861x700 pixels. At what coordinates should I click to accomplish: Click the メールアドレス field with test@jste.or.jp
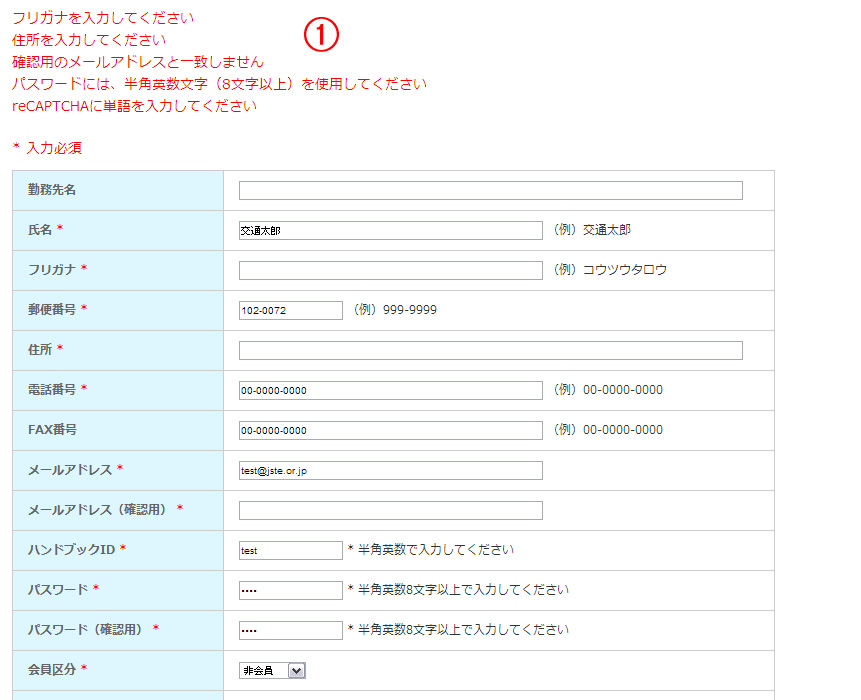click(x=390, y=470)
